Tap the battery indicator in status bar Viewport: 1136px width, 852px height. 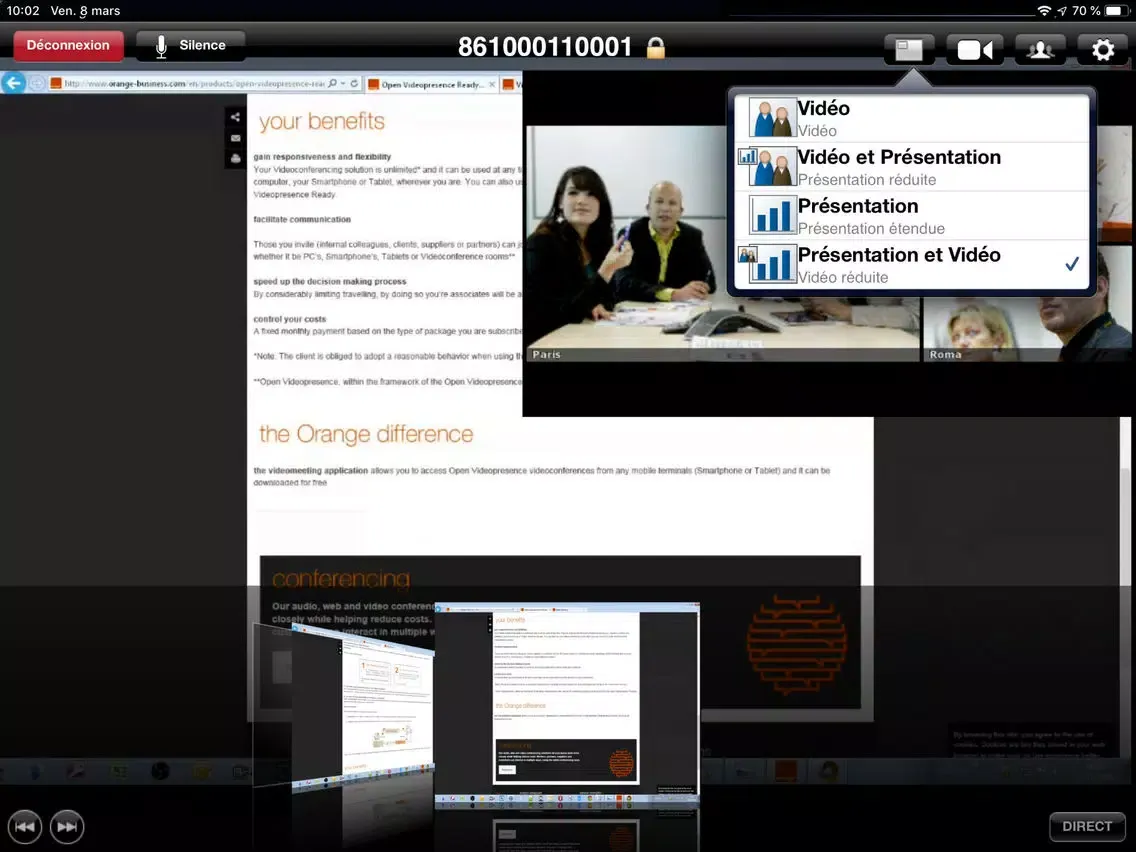pos(1117,11)
